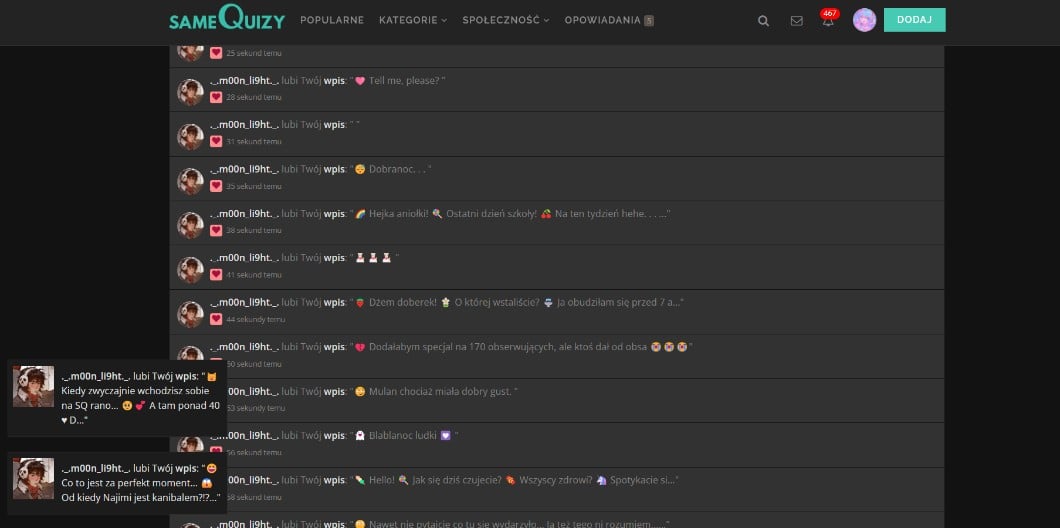The image size is (1060, 528).
Task: Expand the SPOŁECZNOŚĆ dropdown menu
Action: (x=505, y=20)
